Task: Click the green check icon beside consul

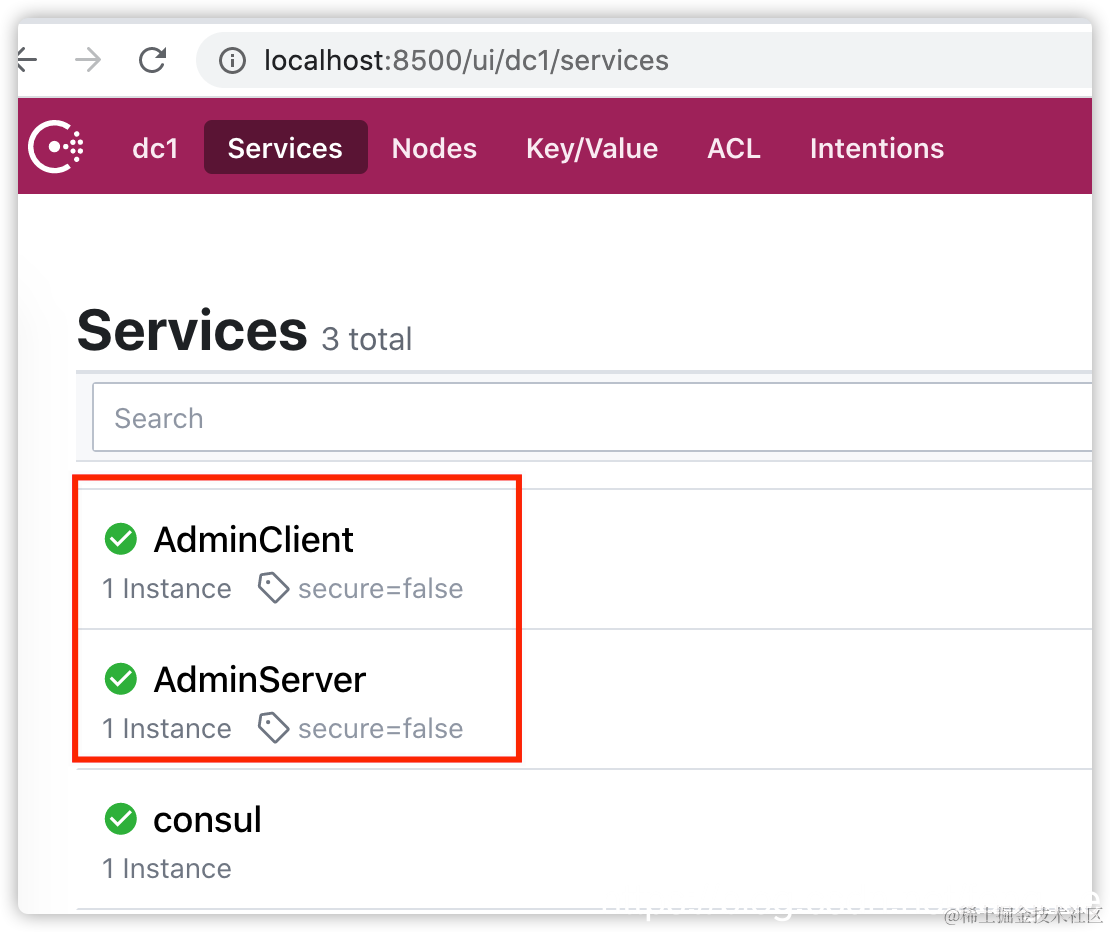Action: pyautogui.click(x=121, y=819)
